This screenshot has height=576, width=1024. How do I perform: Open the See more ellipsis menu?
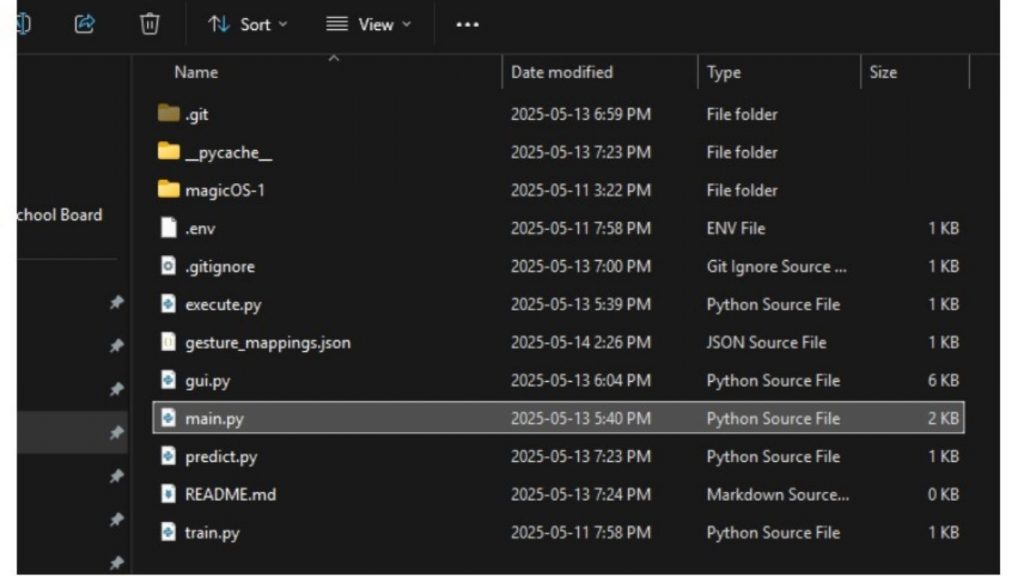tap(466, 25)
